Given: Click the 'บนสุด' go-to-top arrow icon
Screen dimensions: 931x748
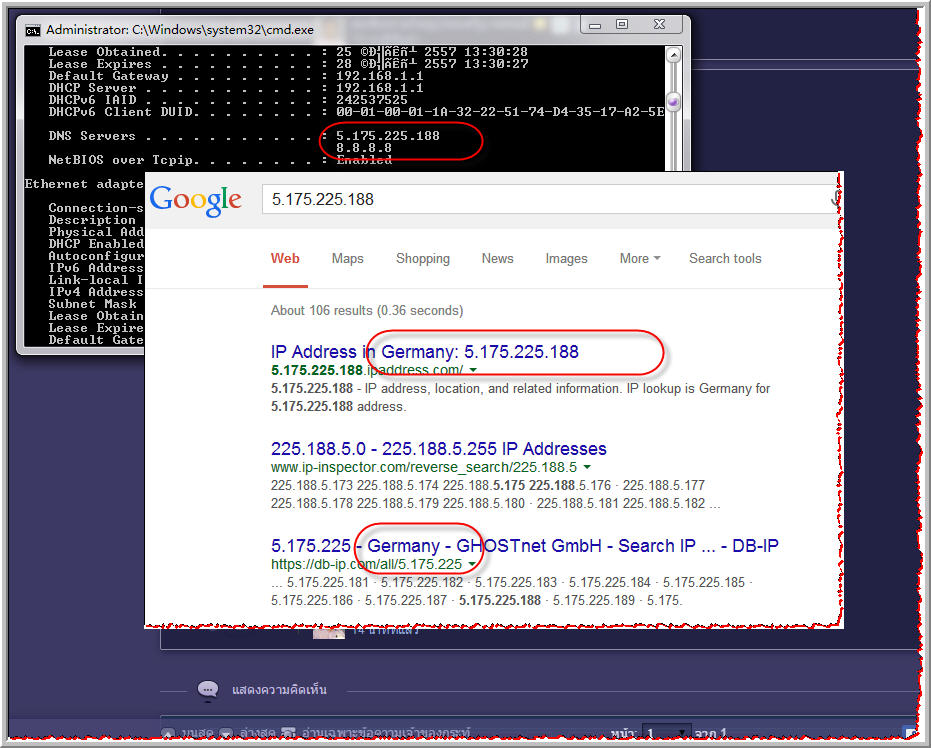Looking at the screenshot, I should pyautogui.click(x=169, y=734).
